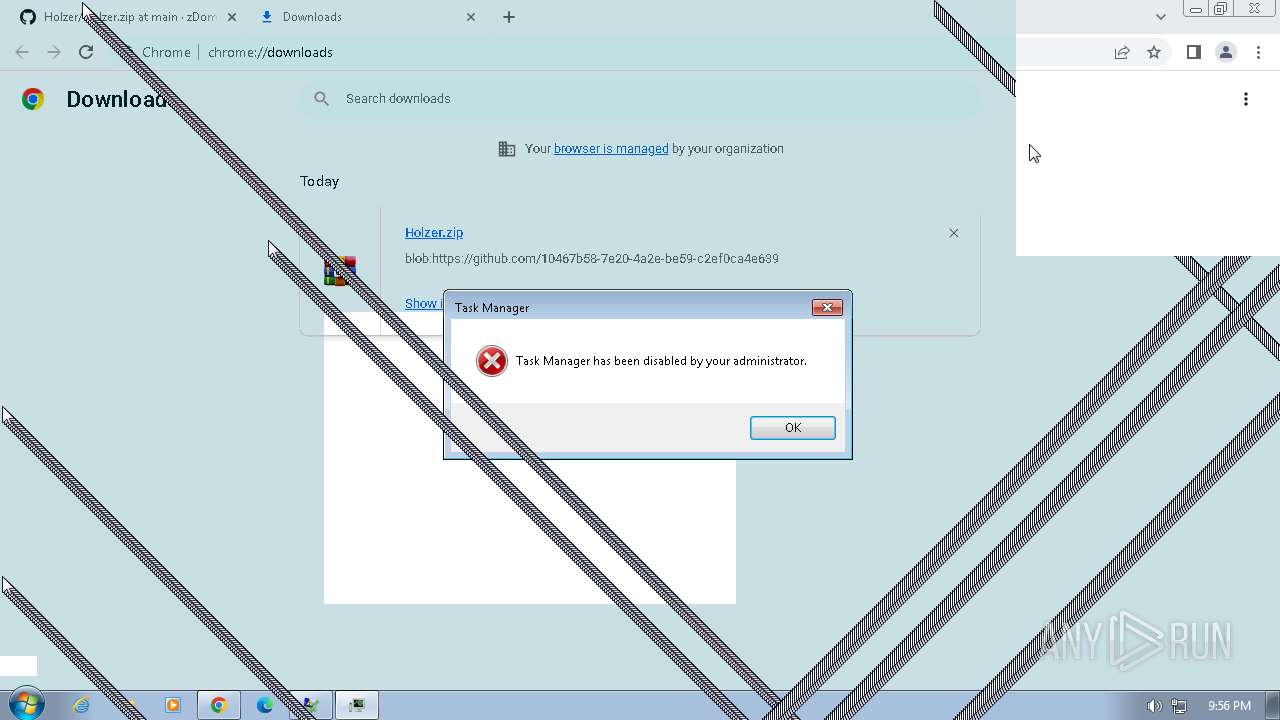
Task: Open Chrome main three-dot menu
Action: [1258, 52]
